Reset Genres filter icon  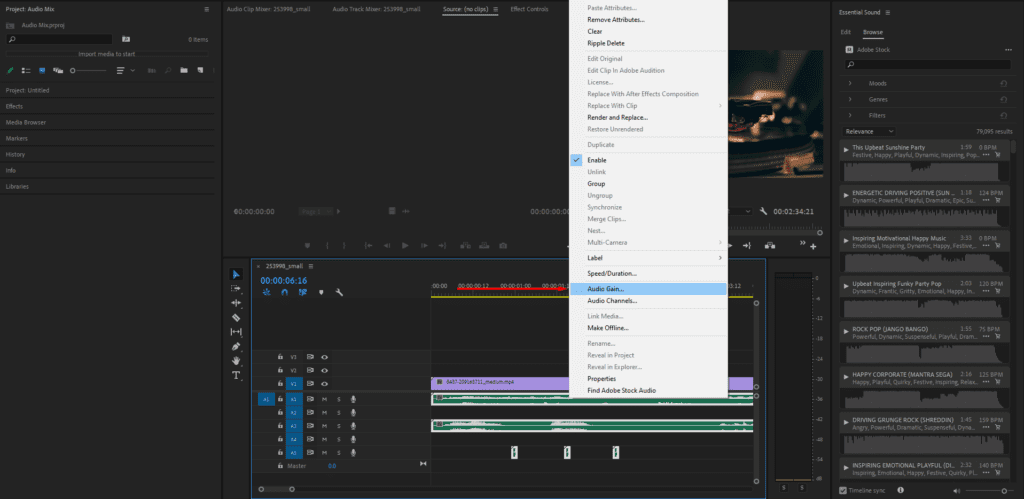pos(1004,99)
